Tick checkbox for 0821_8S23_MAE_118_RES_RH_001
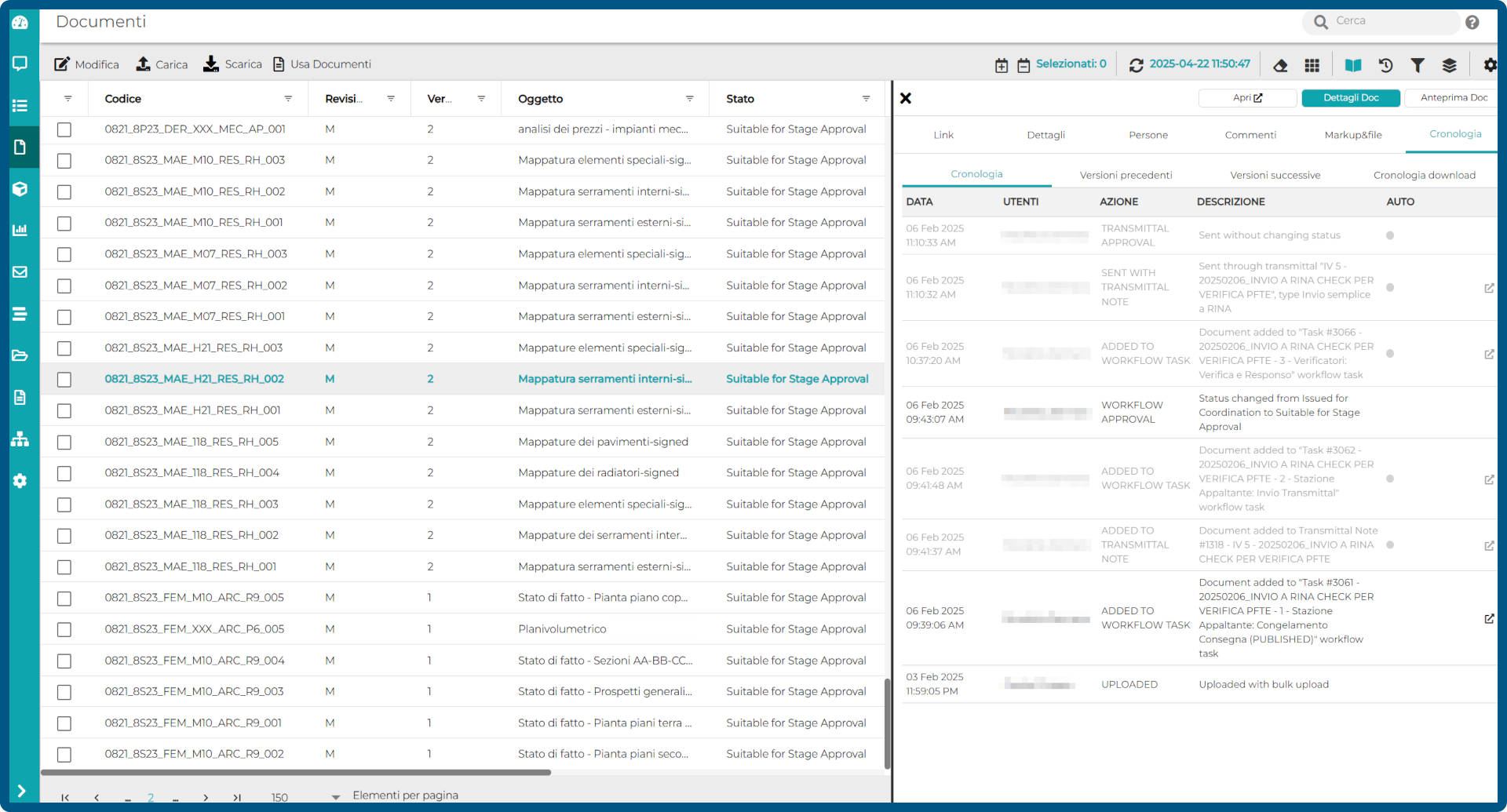1507x812 pixels. pos(64,567)
